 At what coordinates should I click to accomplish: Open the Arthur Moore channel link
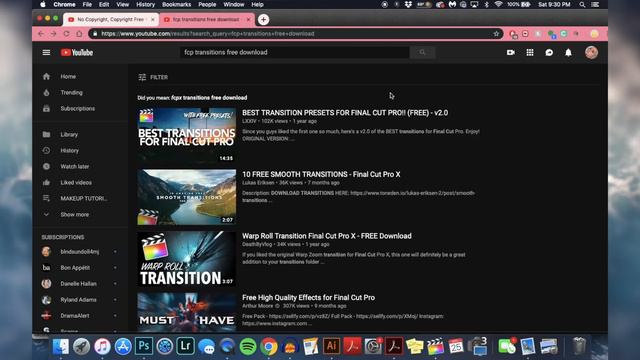click(258, 306)
